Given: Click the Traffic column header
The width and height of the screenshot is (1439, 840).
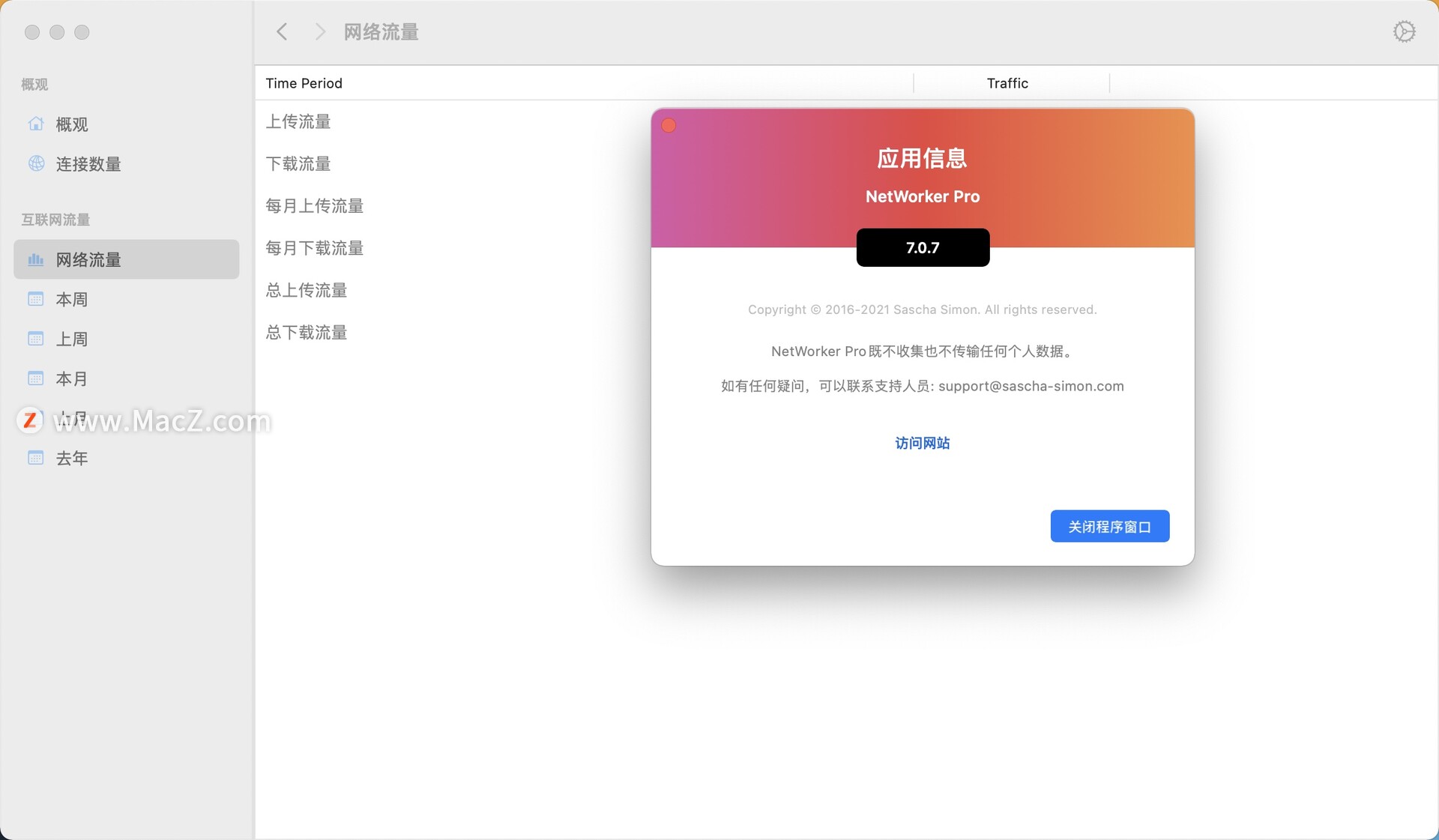Looking at the screenshot, I should tap(1007, 83).
